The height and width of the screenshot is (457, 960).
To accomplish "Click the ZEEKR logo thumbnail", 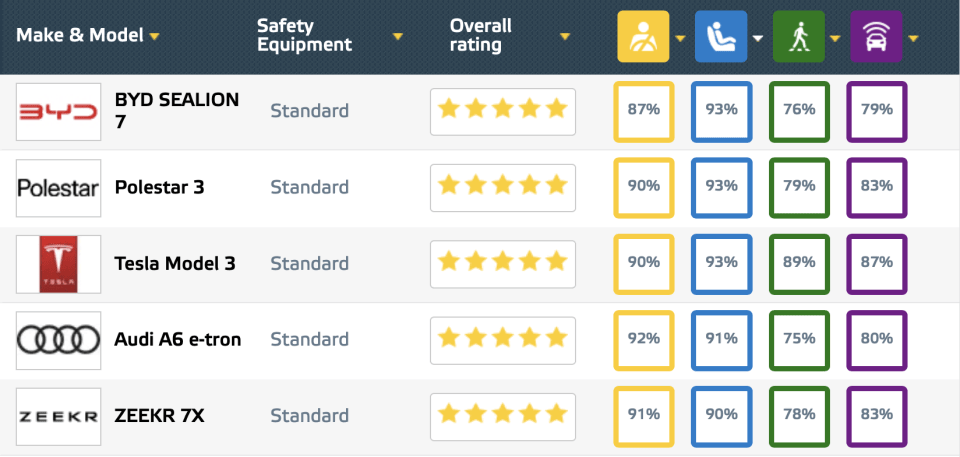I will tap(59, 416).
